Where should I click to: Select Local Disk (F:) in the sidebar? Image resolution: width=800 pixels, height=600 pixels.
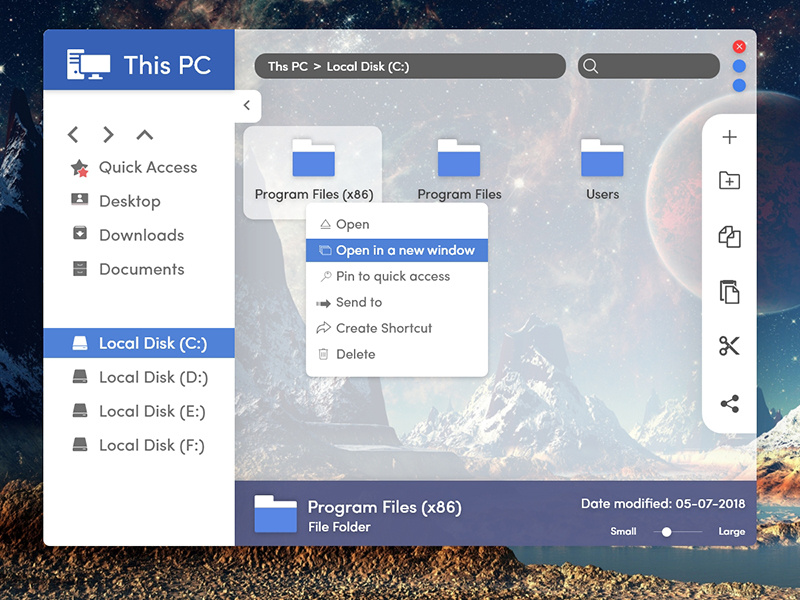[x=139, y=445]
